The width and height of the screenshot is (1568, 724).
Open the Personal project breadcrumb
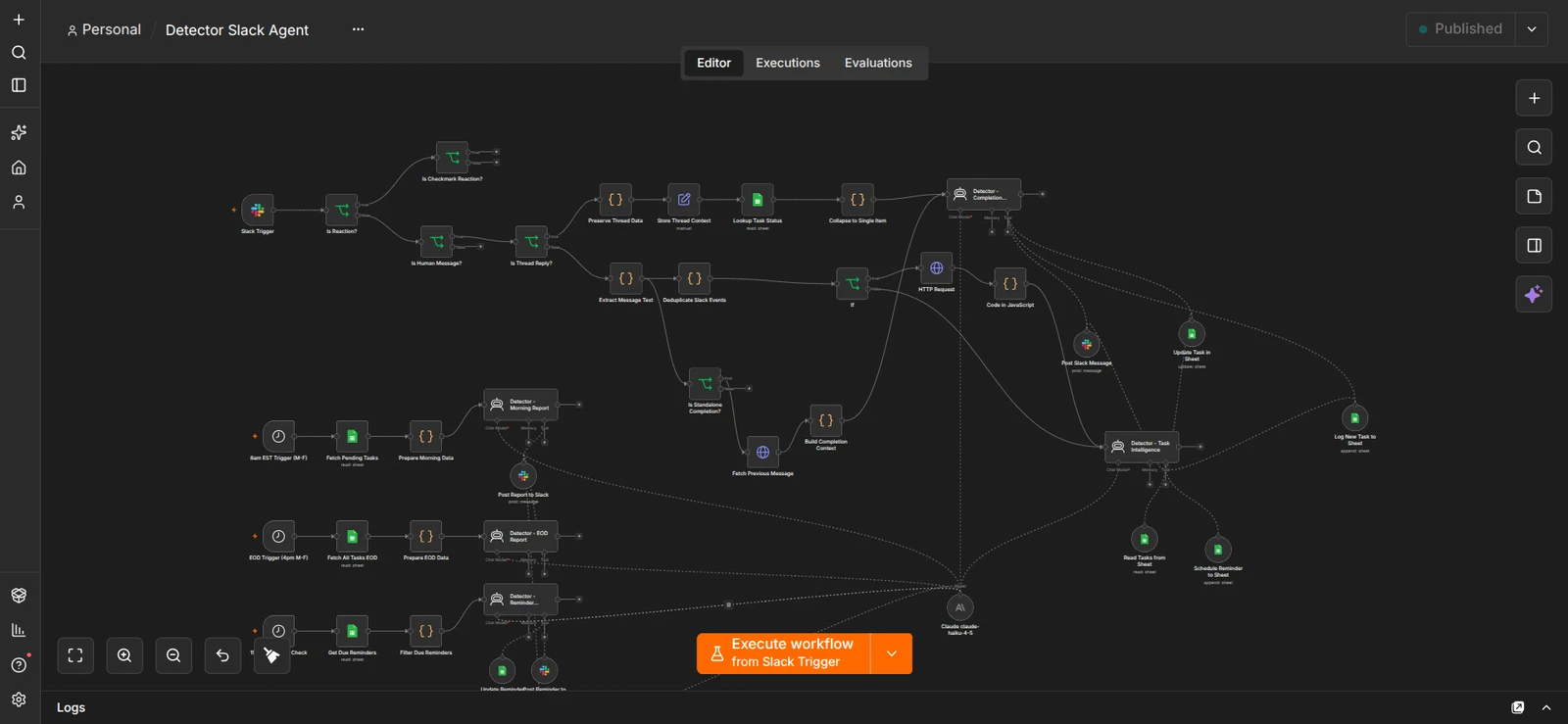pos(104,29)
